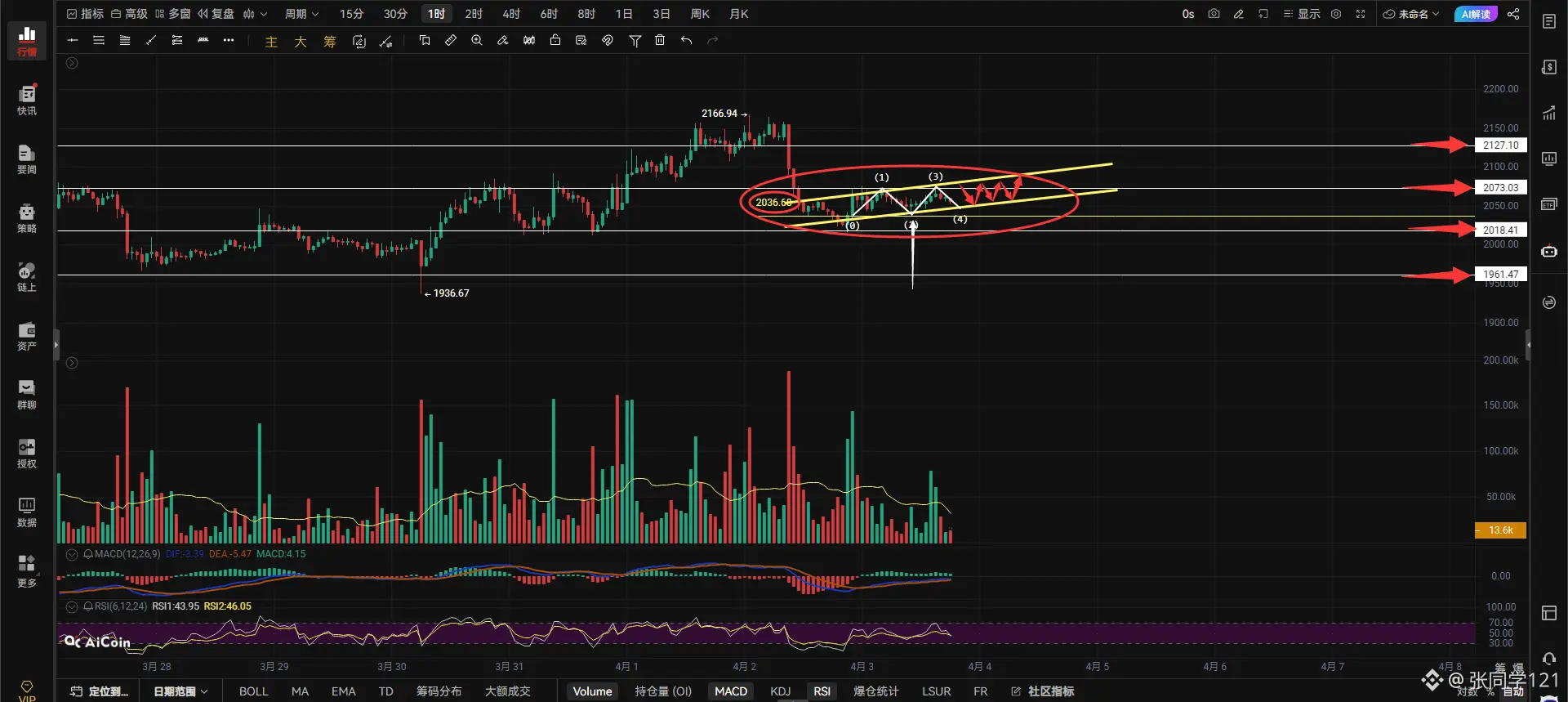Open the 要闻 headlines sidebar icon
The width and height of the screenshot is (1568, 702).
27,159
